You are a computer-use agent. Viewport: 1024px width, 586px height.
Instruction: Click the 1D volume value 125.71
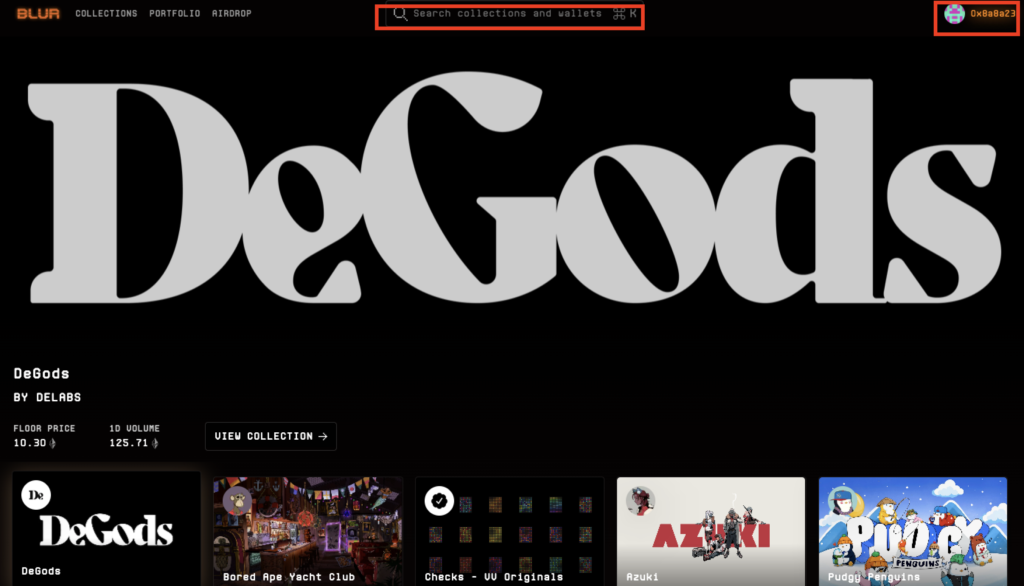pos(129,443)
